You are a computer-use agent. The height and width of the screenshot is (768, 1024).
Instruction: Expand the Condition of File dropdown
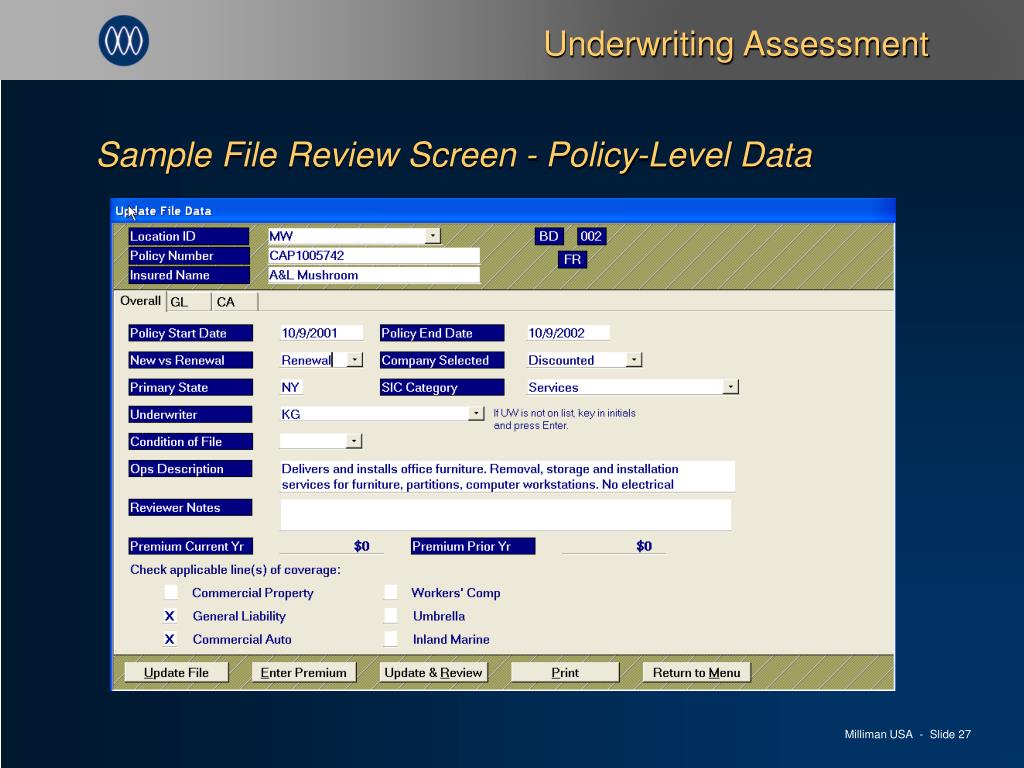353,441
